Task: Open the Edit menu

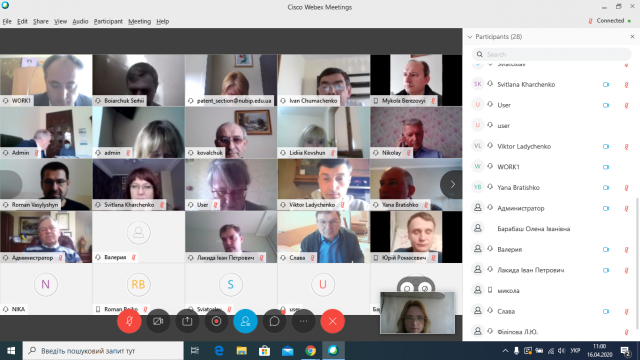Action: tap(22, 21)
